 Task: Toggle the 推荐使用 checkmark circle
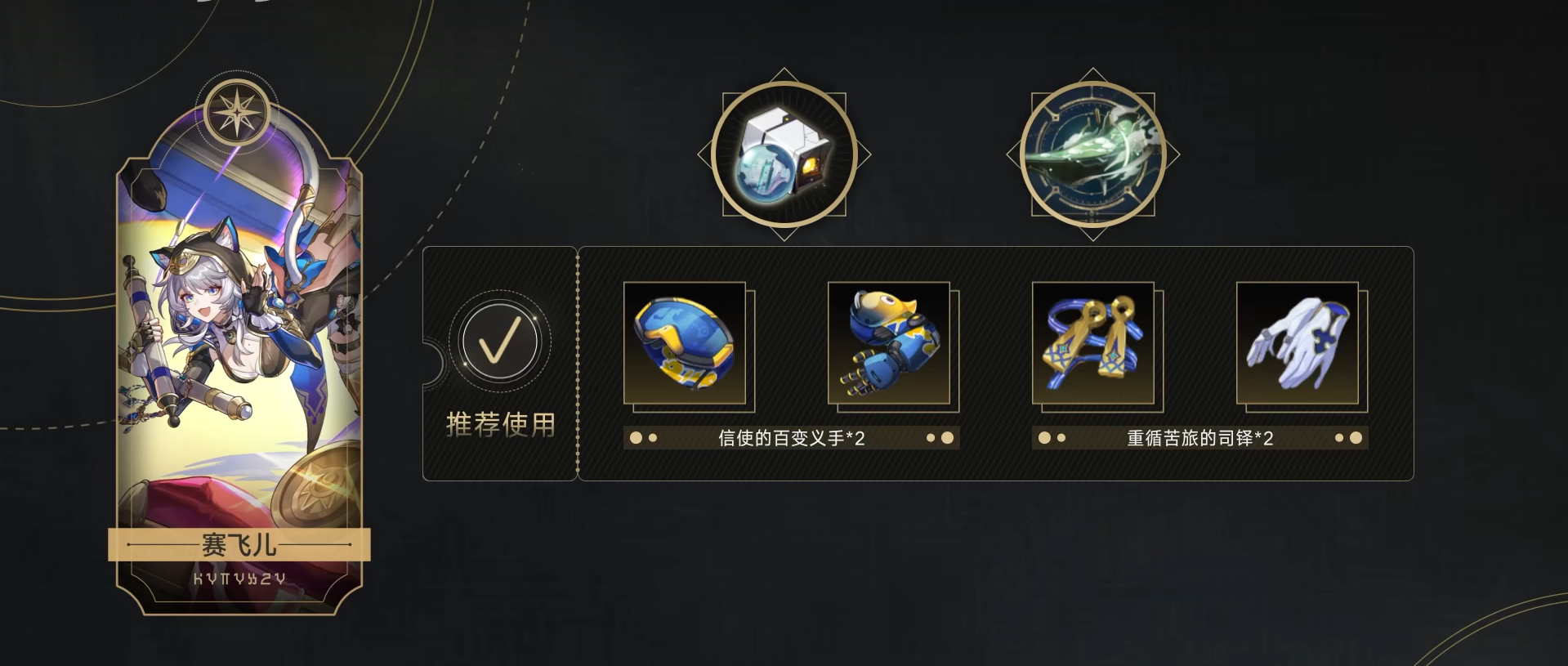click(x=499, y=341)
